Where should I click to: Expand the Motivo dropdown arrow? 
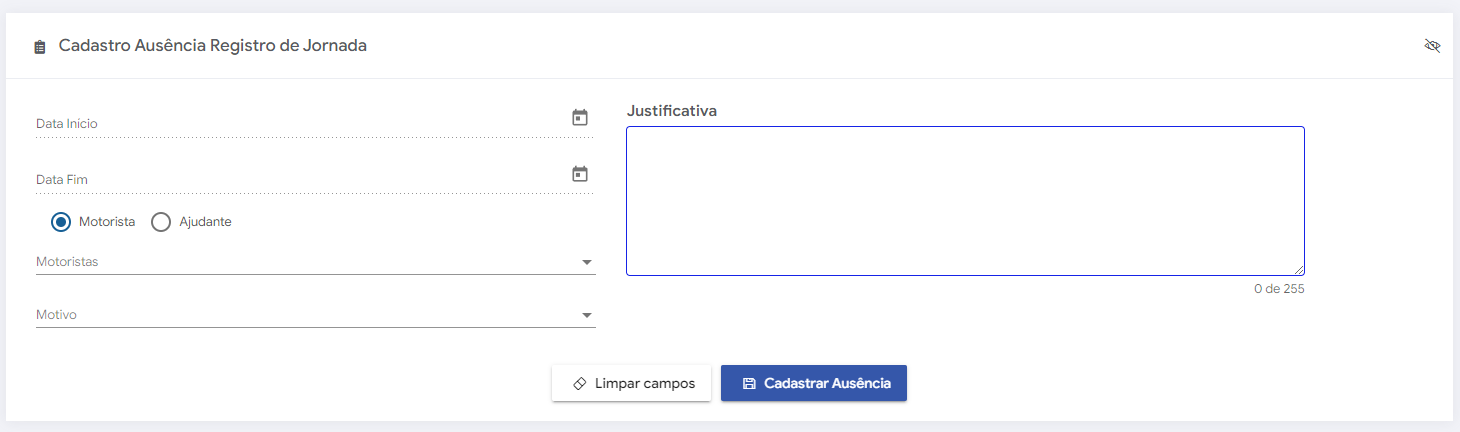pos(587,316)
